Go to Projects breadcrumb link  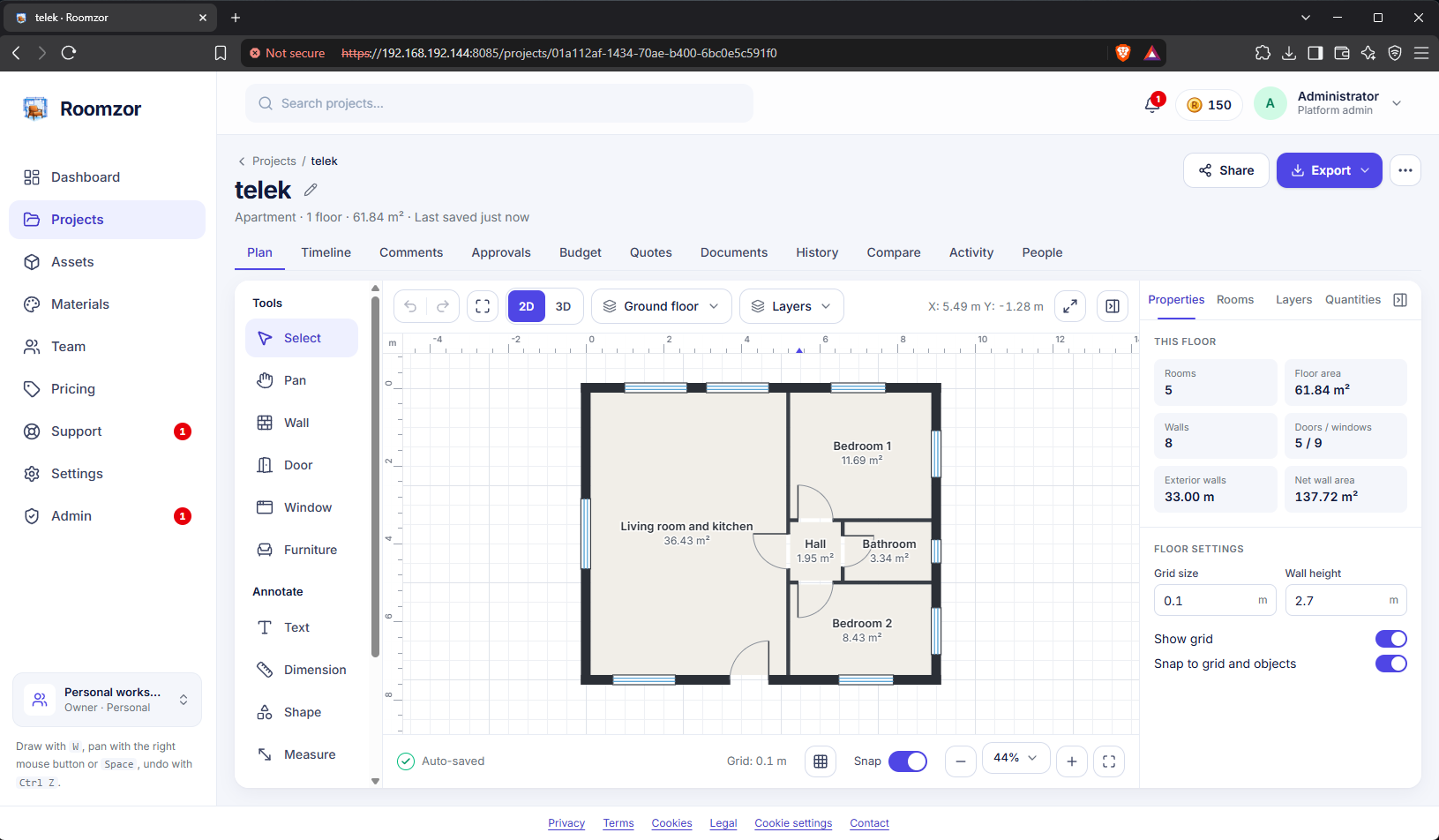[x=274, y=161]
